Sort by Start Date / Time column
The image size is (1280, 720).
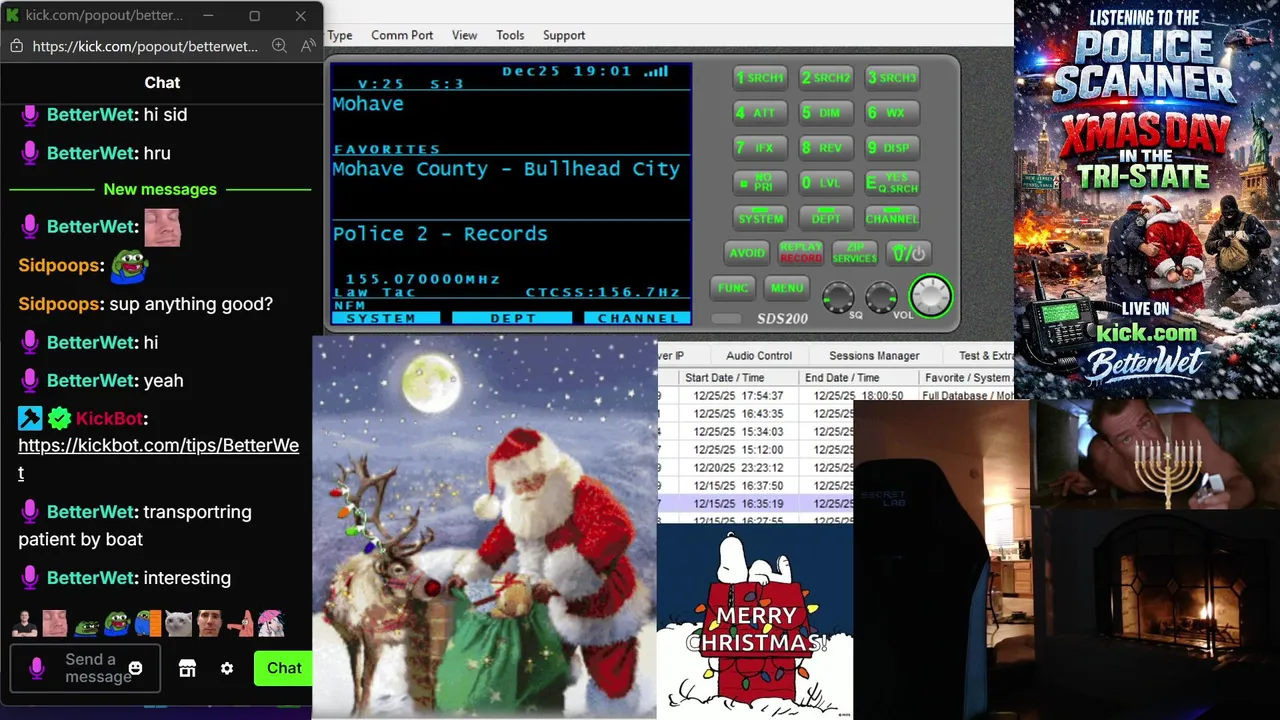click(x=738, y=378)
